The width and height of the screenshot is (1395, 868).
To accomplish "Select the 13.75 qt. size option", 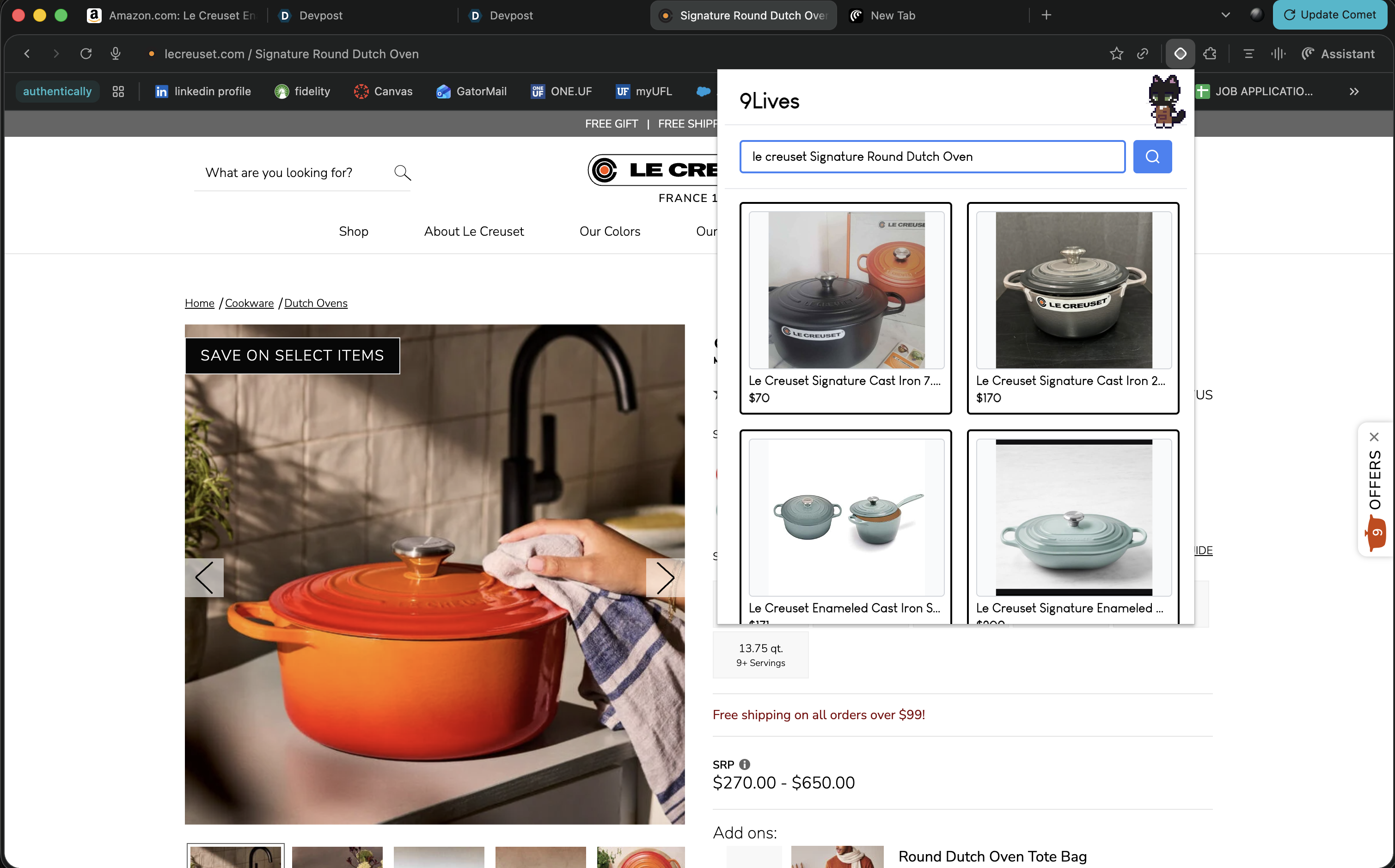I will pyautogui.click(x=760, y=654).
